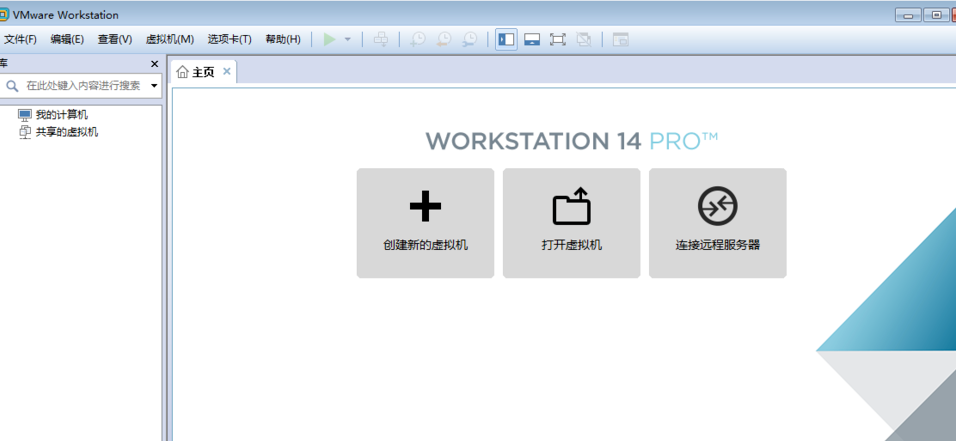This screenshot has width=956, height=441.
Task: Open the 查看(V) menu
Action: [115, 40]
